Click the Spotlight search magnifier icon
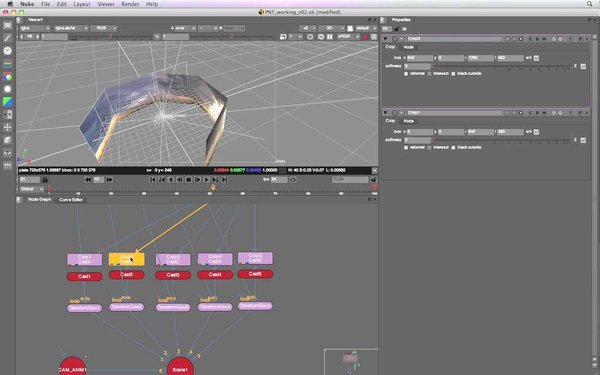 pyautogui.click(x=590, y=4)
